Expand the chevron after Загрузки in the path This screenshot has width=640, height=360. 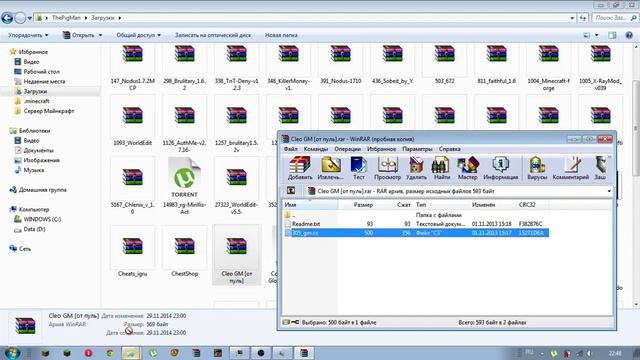(x=120, y=18)
